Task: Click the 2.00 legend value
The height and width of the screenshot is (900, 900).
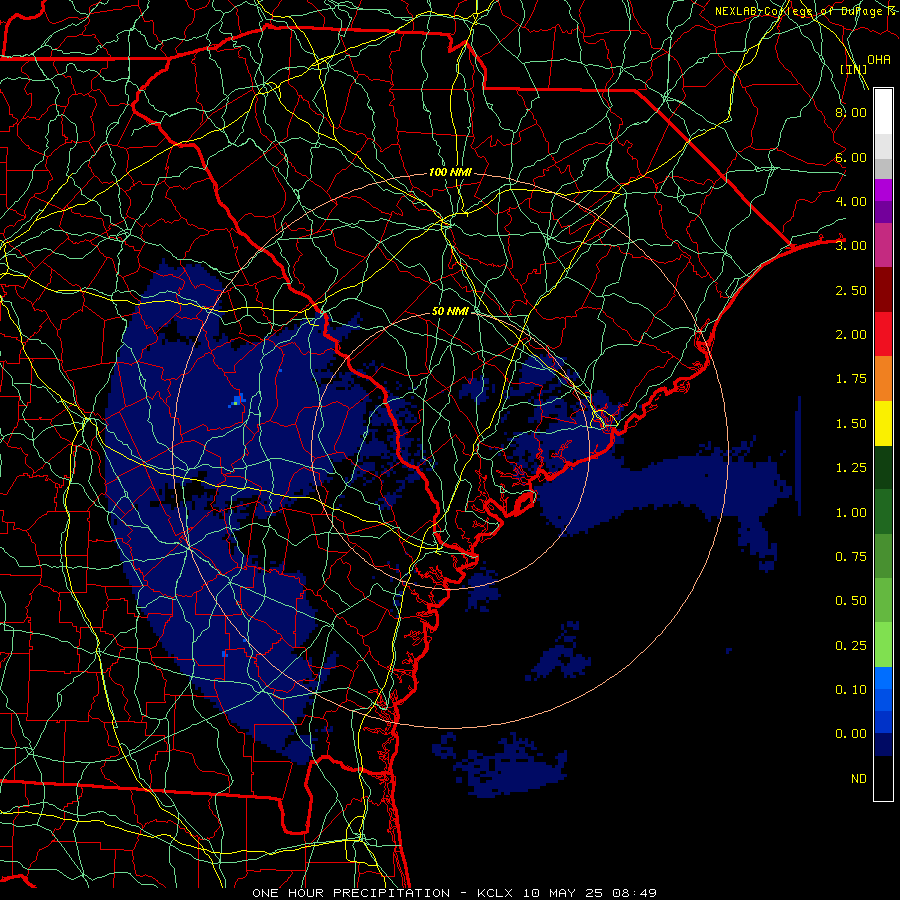Action: click(x=851, y=335)
